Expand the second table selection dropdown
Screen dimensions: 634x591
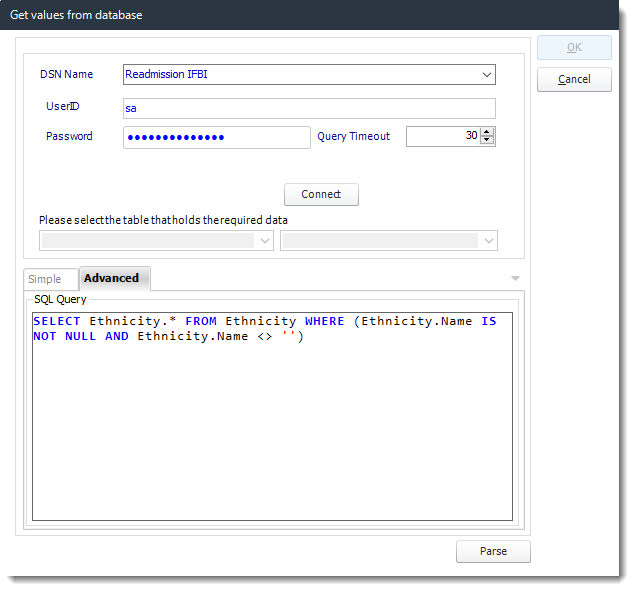tap(488, 241)
